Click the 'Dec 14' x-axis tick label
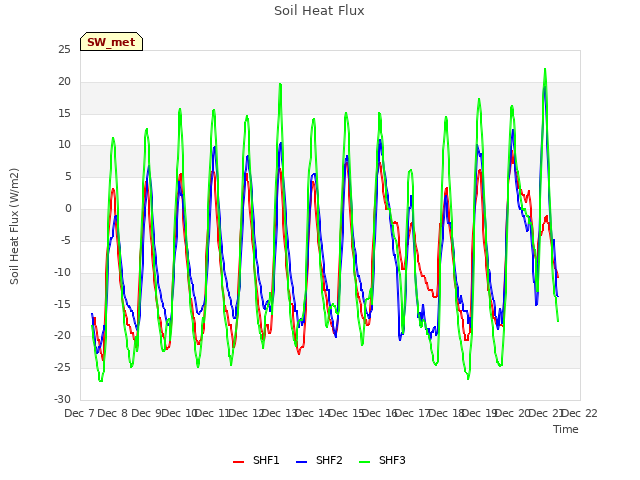 click(313, 413)
